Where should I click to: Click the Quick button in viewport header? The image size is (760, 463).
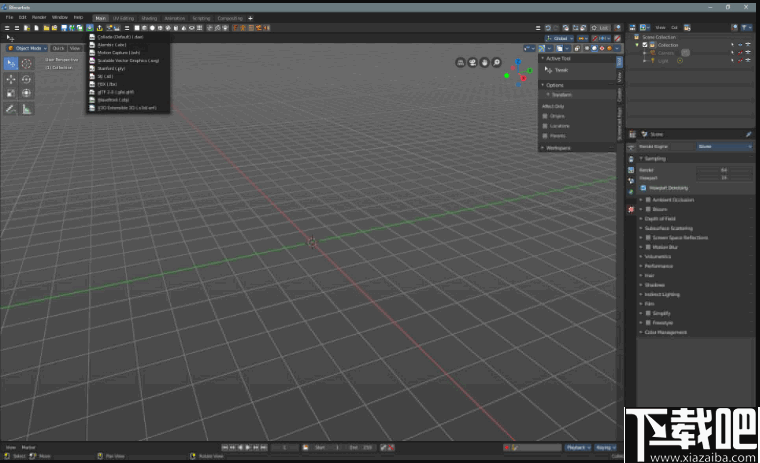tap(58, 48)
